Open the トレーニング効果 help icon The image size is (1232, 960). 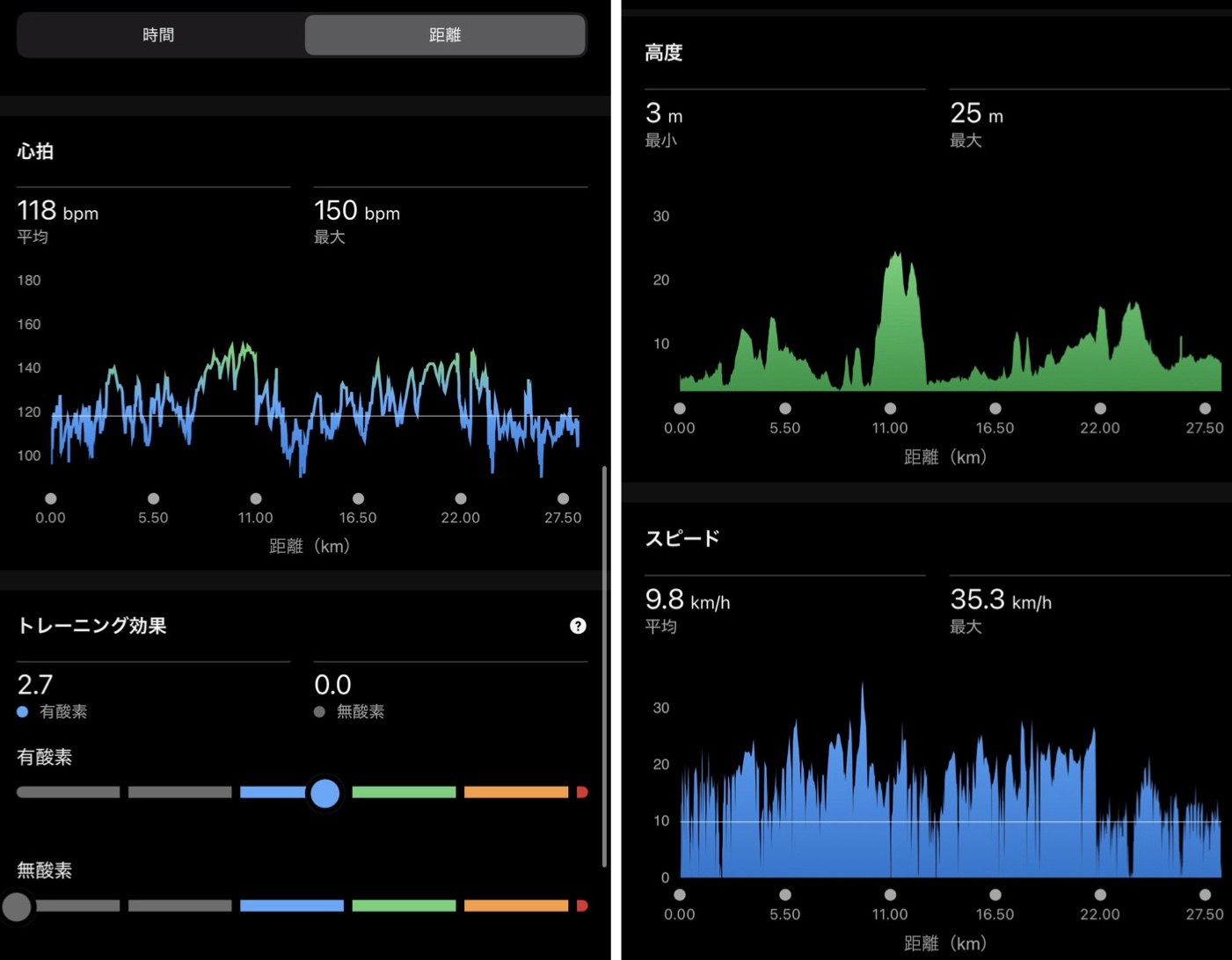point(578,626)
